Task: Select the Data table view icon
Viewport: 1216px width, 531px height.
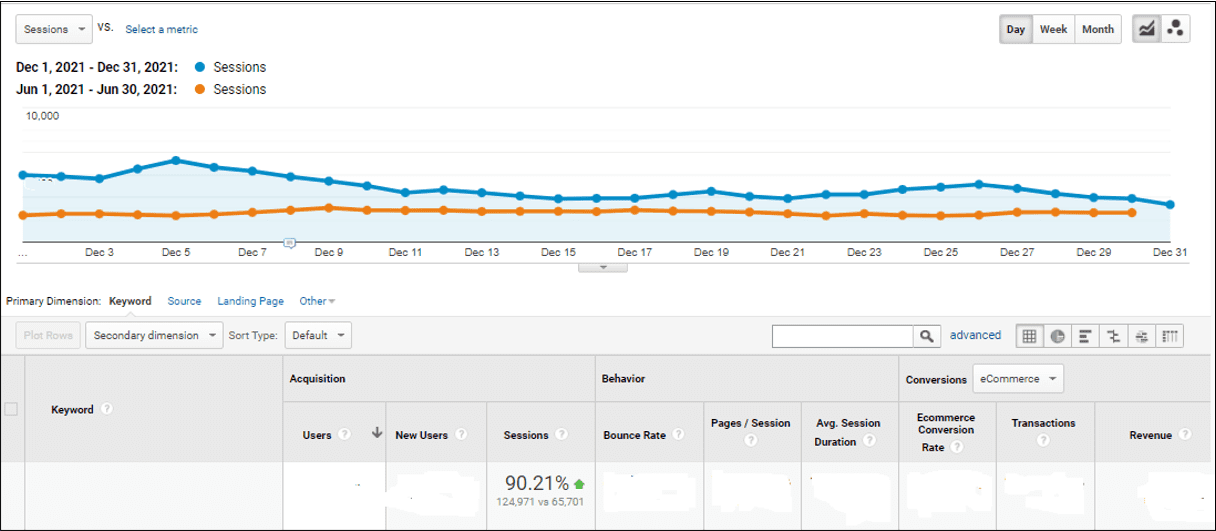Action: (x=1029, y=336)
